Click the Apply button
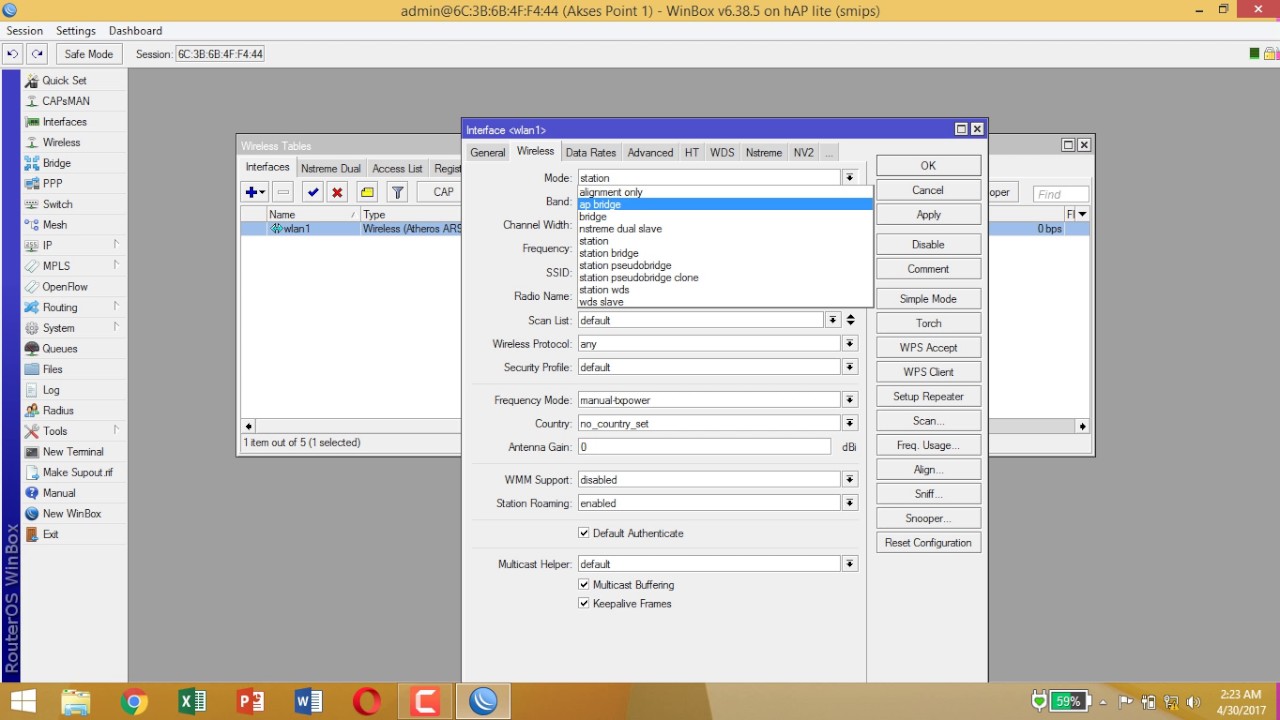Viewport: 1280px width, 720px height. [x=928, y=215]
